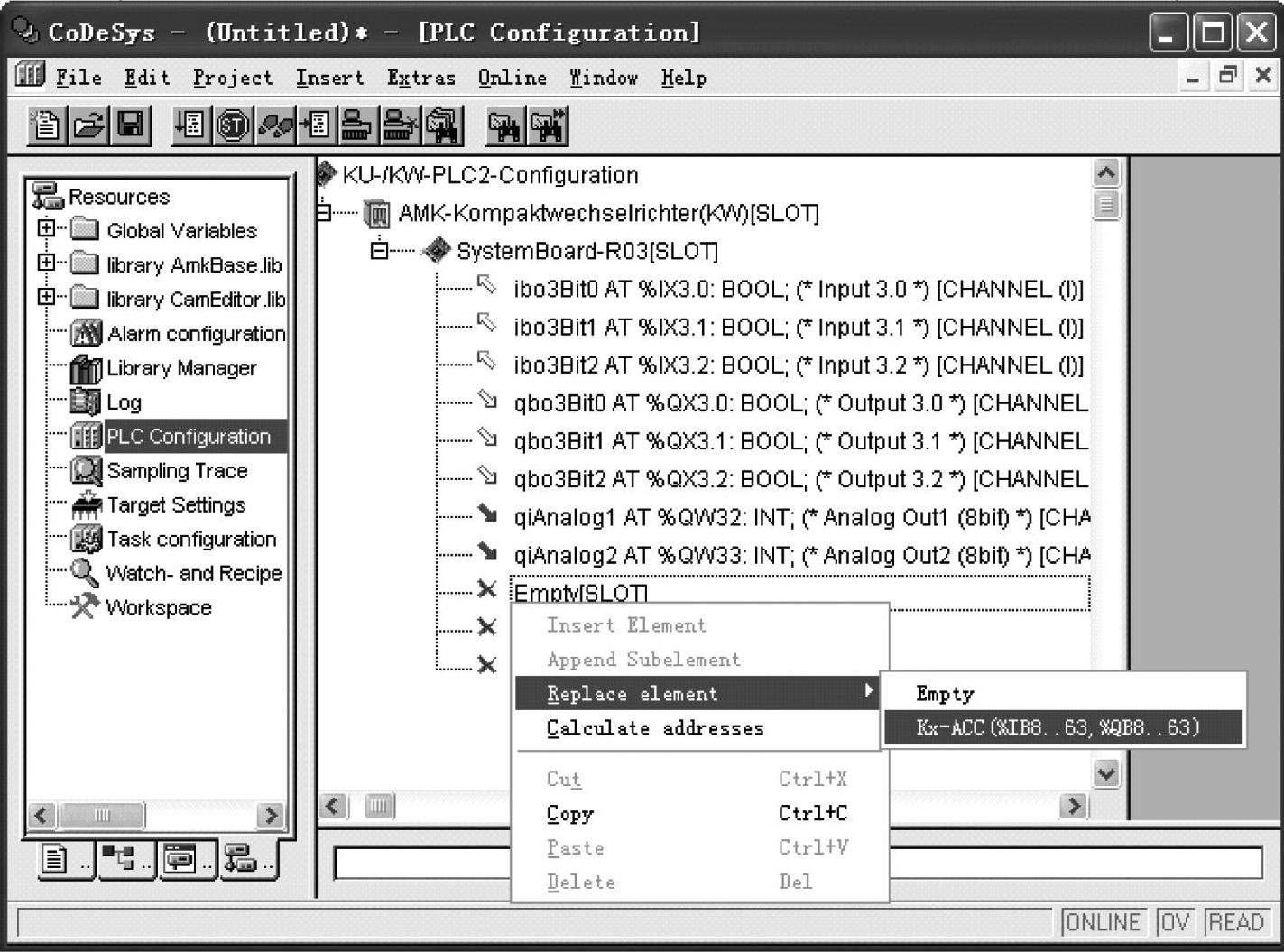The width and height of the screenshot is (1284, 952).
Task: Open Watch- and Recipe manager
Action: click(193, 574)
